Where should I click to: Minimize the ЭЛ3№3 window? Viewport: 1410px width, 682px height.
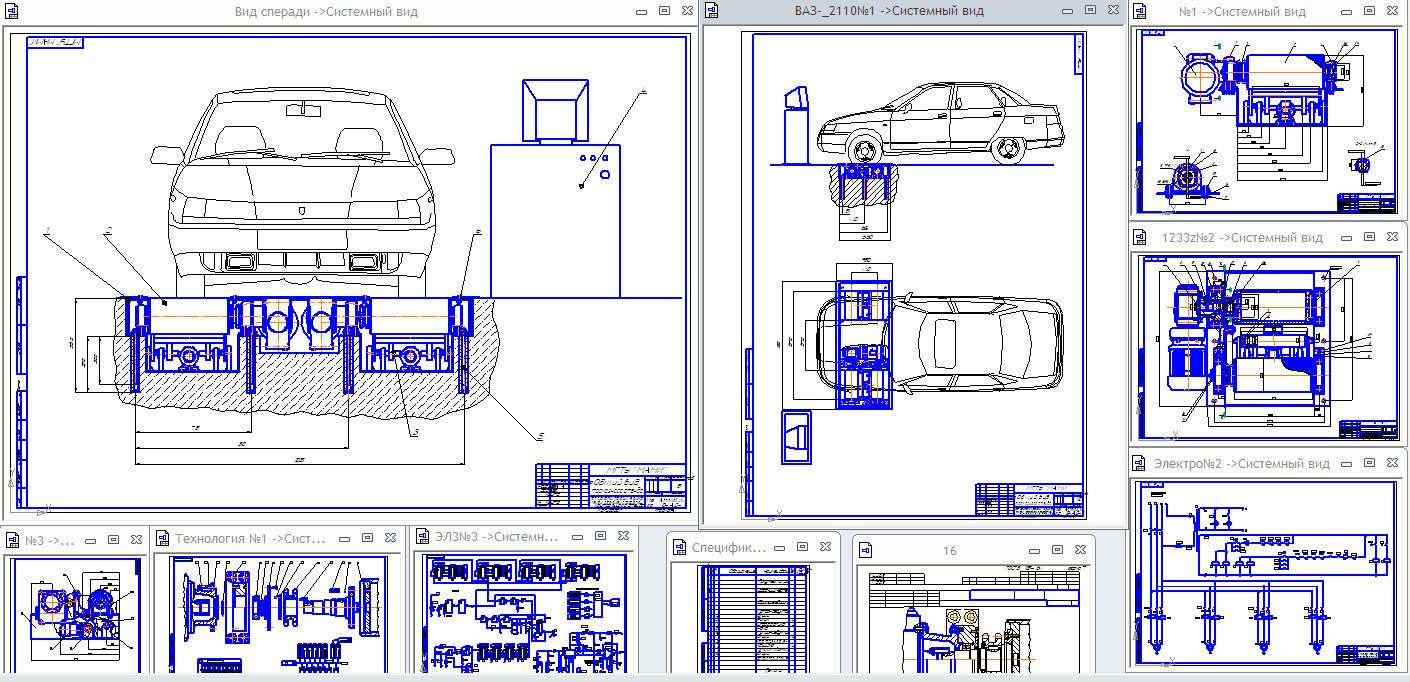click(577, 537)
